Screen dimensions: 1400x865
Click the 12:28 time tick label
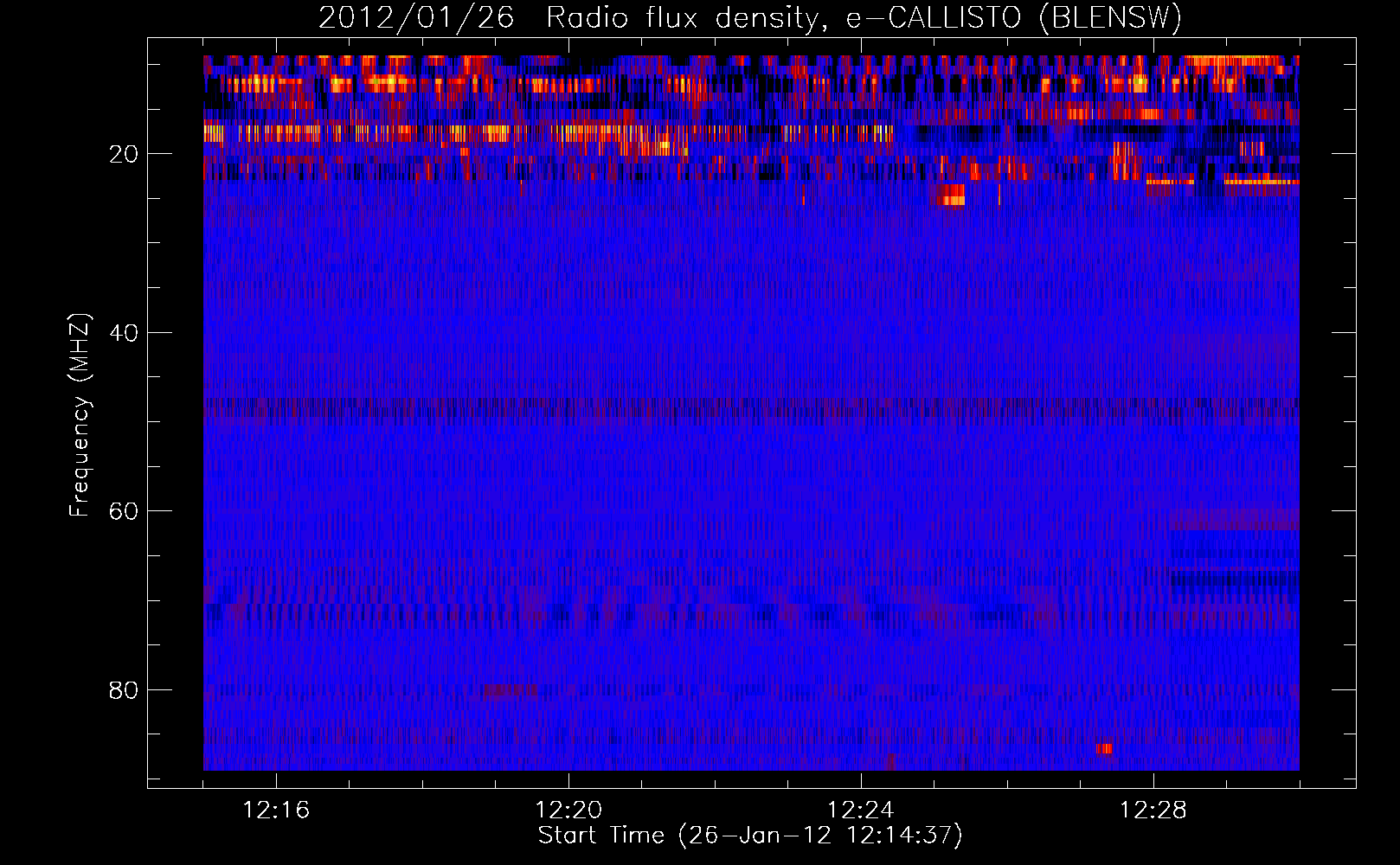1153,811
